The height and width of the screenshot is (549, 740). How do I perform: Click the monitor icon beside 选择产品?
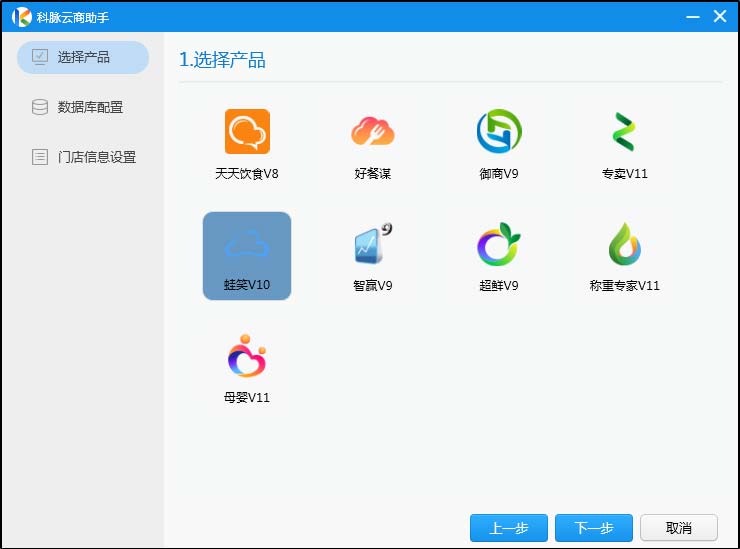pyautogui.click(x=40, y=57)
